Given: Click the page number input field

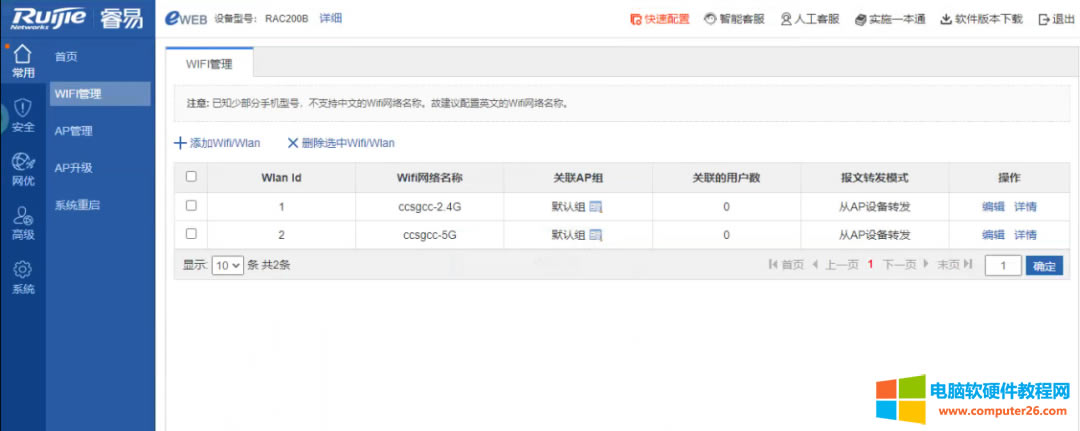Looking at the screenshot, I should coord(1003,266).
